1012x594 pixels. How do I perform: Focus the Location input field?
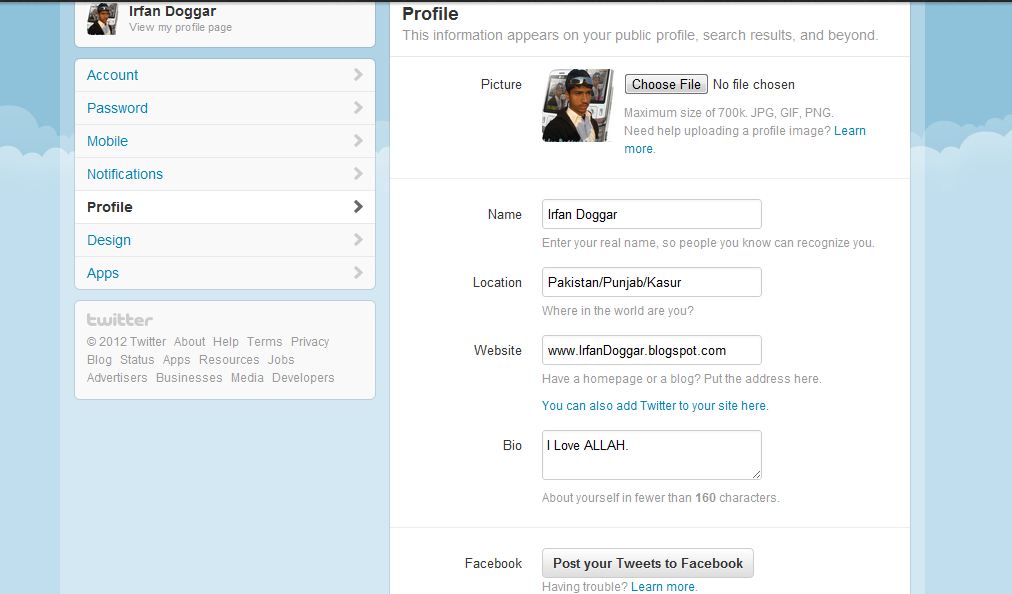(x=651, y=282)
